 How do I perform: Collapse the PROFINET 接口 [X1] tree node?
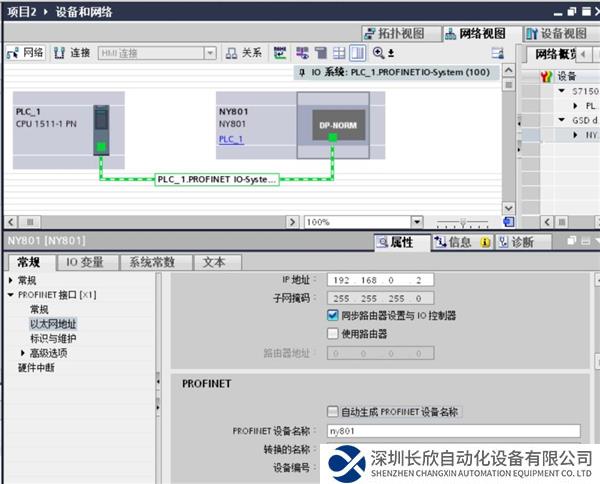pyautogui.click(x=11, y=295)
